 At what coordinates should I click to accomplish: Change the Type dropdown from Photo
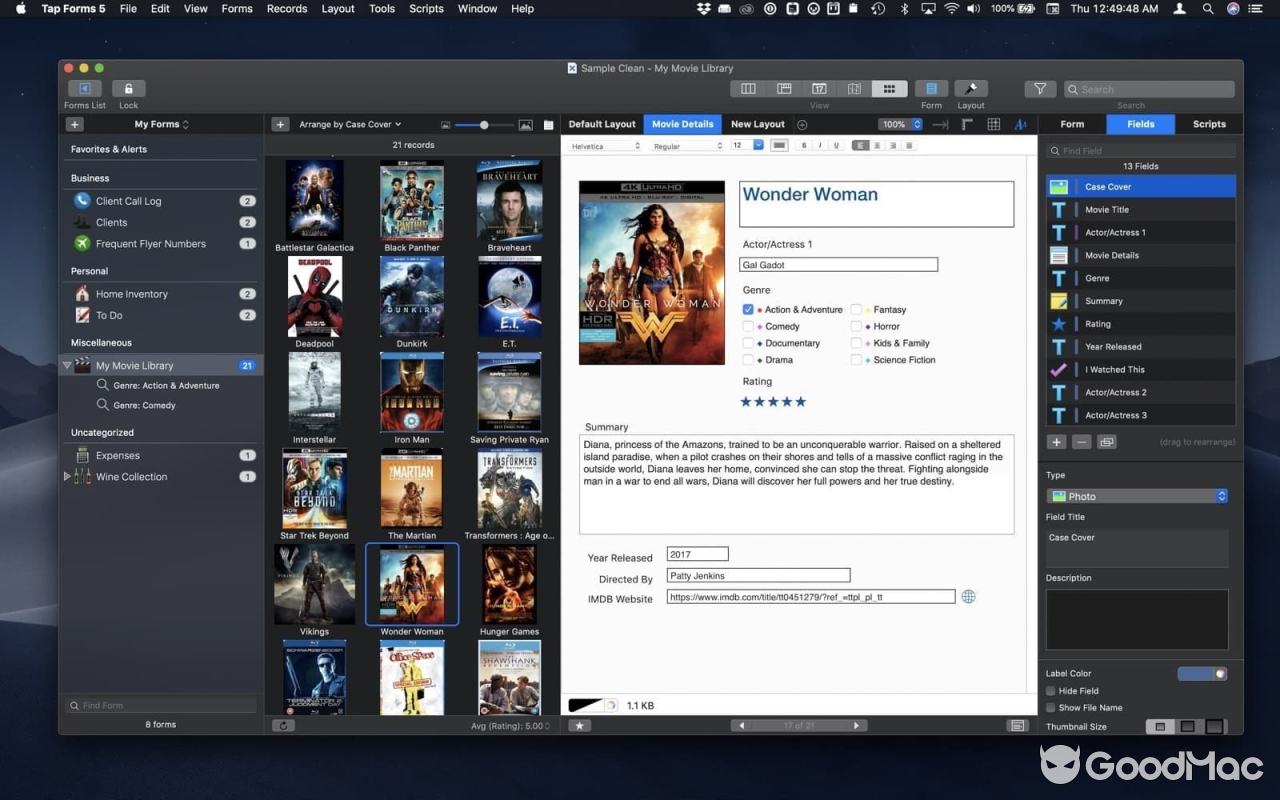(1137, 496)
